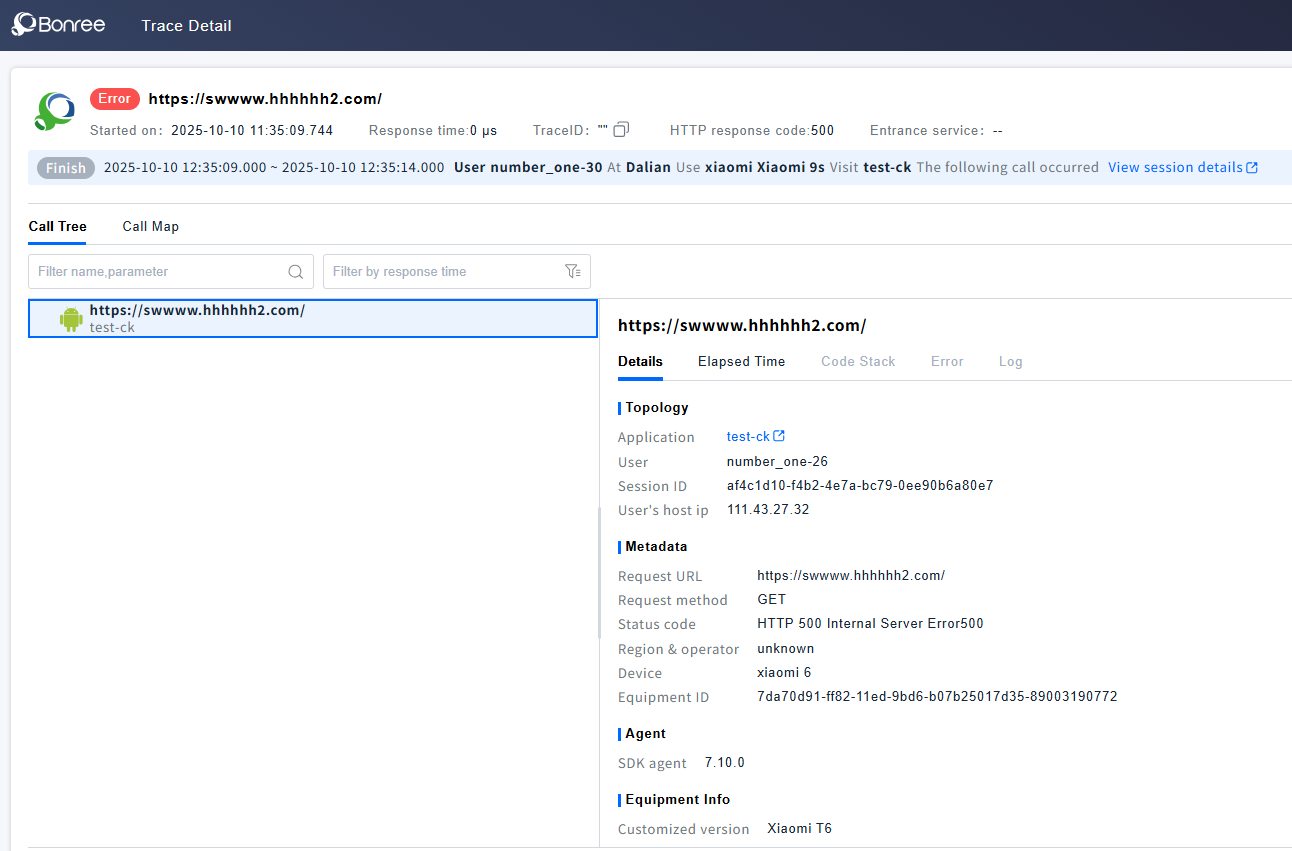This screenshot has height=851, width=1292.
Task: Switch to the Code Stack tab
Action: click(858, 361)
